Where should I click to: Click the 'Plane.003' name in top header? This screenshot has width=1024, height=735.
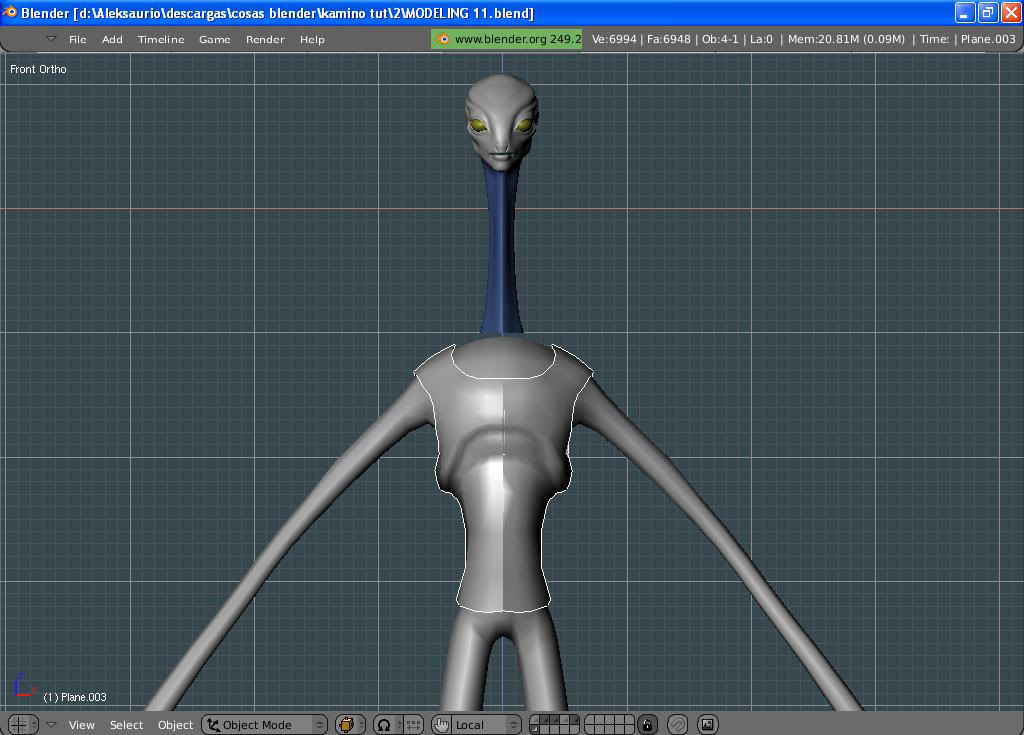tap(988, 39)
